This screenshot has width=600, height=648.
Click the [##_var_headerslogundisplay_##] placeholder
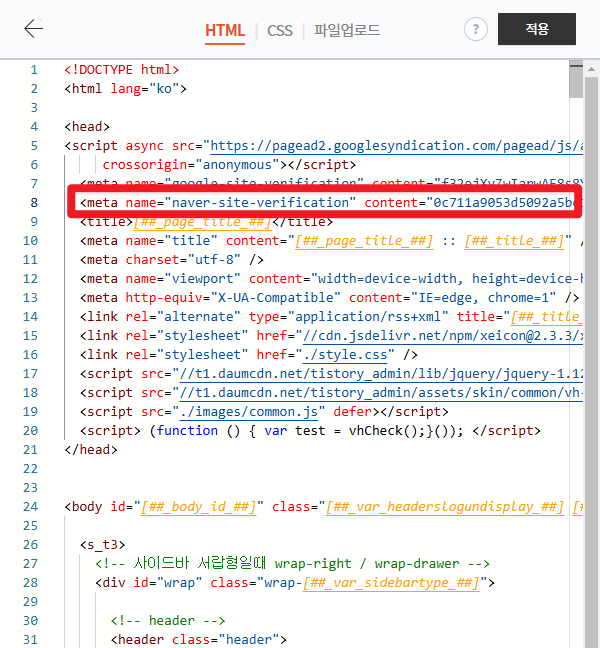(445, 507)
